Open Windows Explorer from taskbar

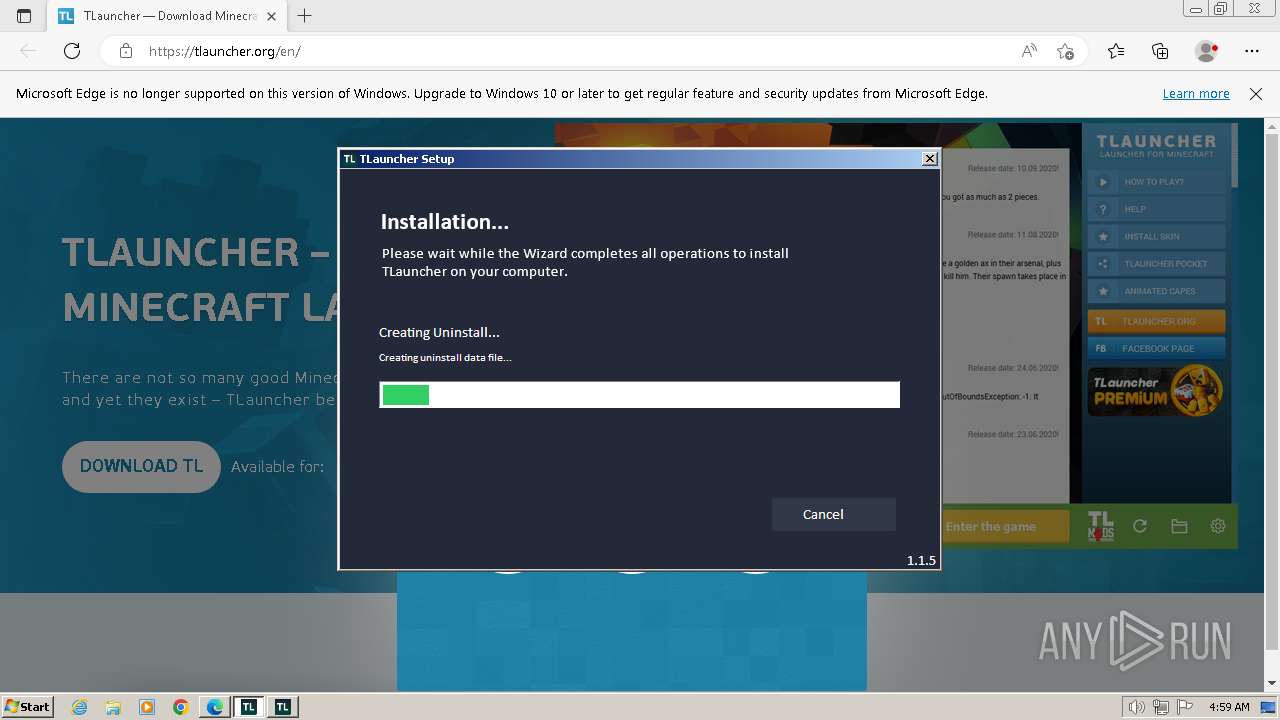click(x=113, y=707)
